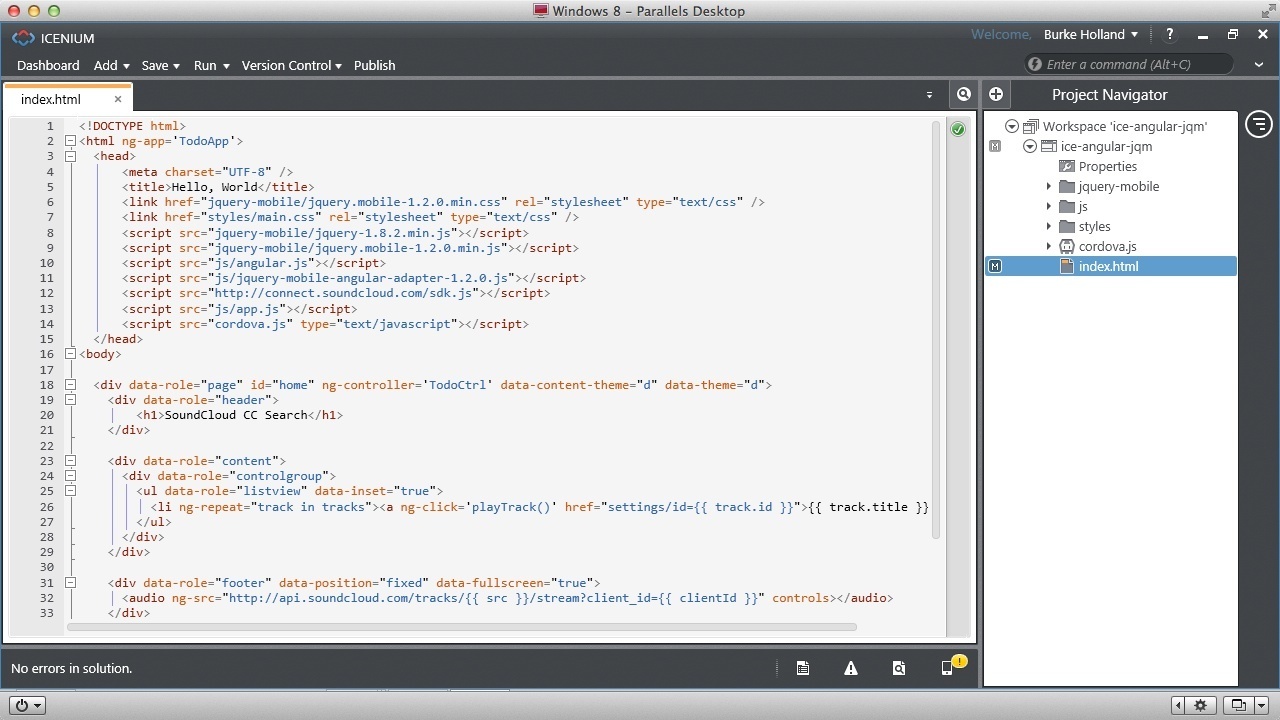Expand the jquery-mobile folder arrow
This screenshot has width=1280, height=720.
(1049, 186)
